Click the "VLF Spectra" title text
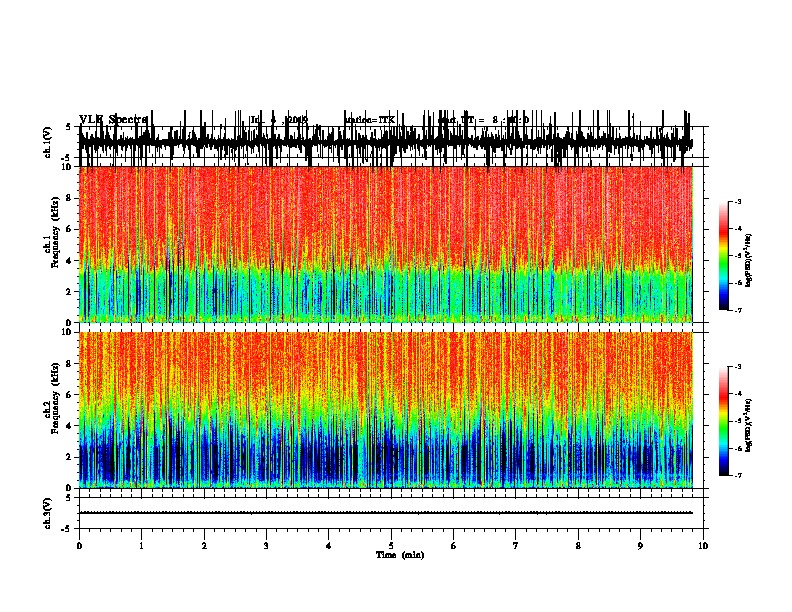The width and height of the screenshot is (792, 612). 113,119
